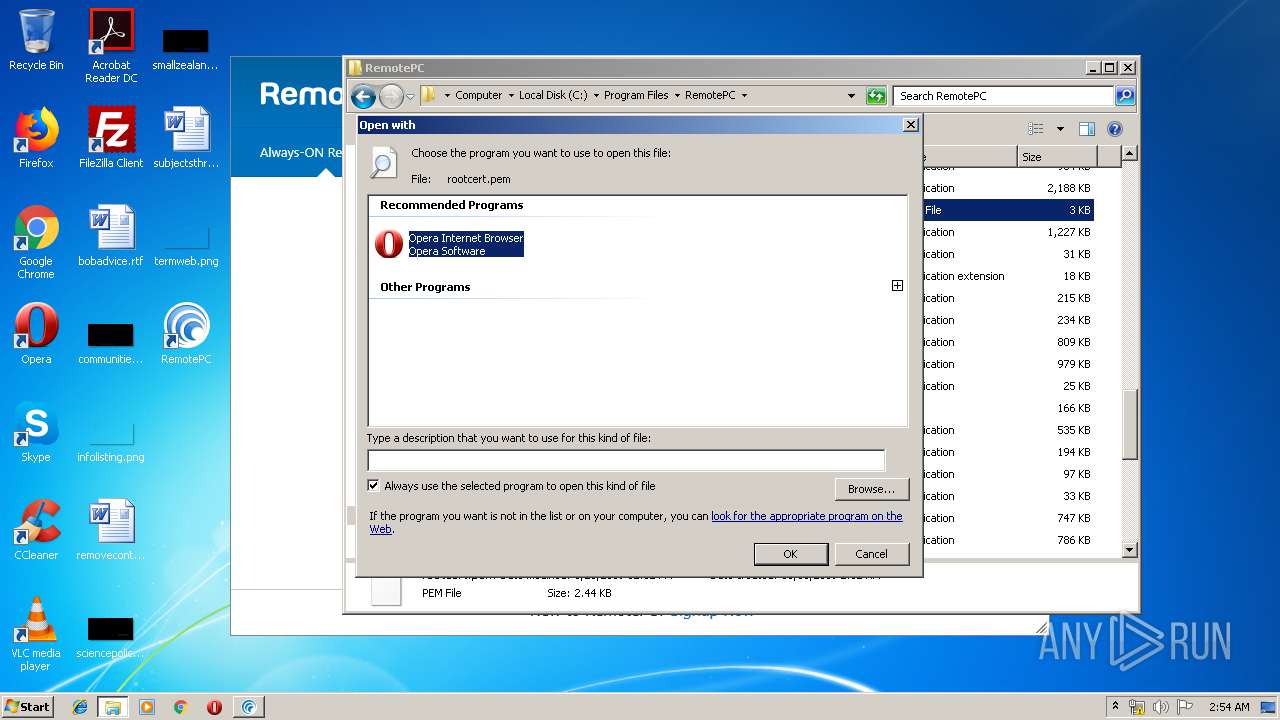Focus the file description text field
Viewport: 1280px width, 720px height.
click(x=626, y=460)
